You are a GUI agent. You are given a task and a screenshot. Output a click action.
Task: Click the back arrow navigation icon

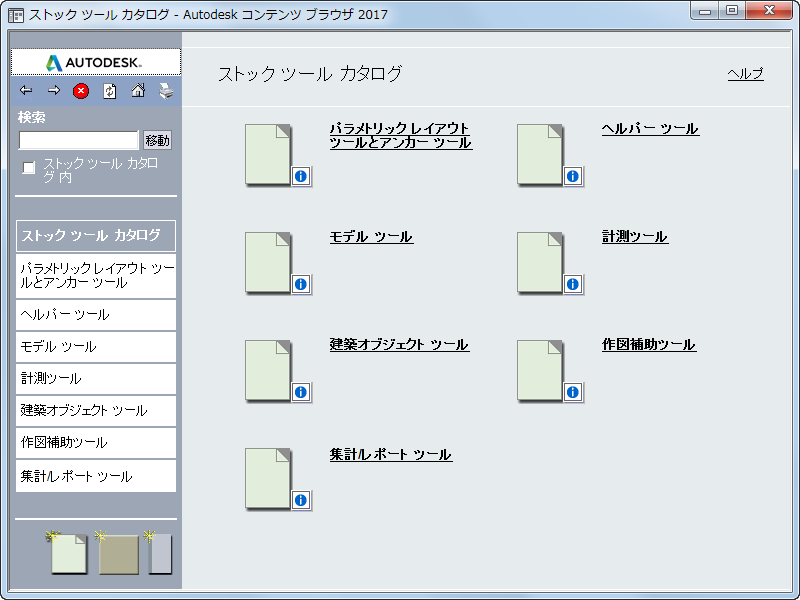(26, 91)
